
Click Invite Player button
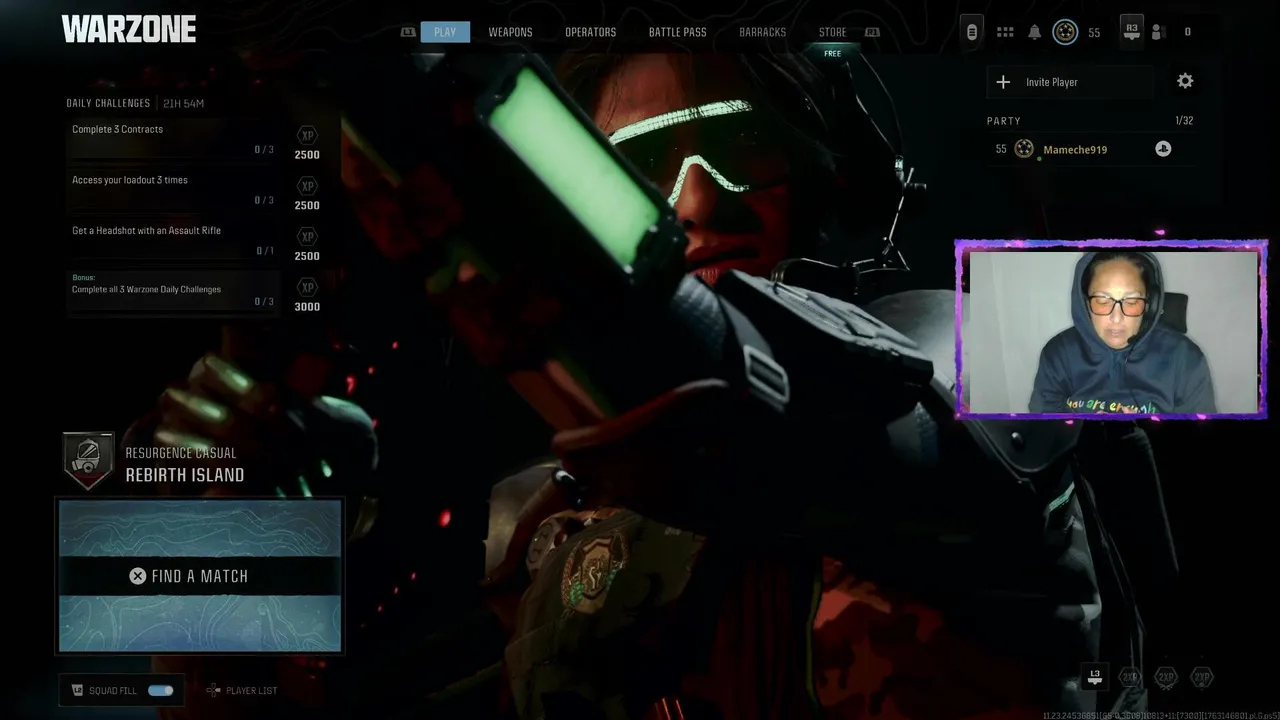[x=1070, y=82]
